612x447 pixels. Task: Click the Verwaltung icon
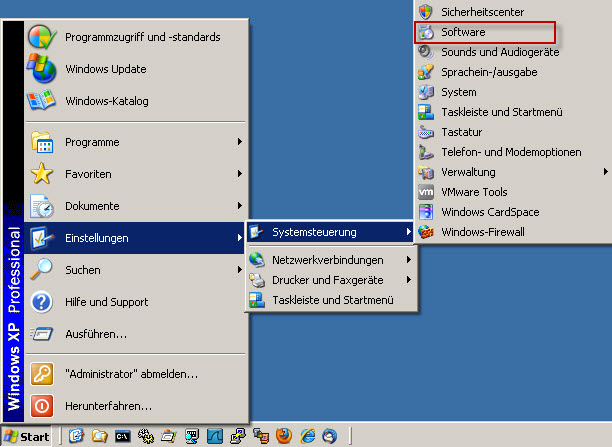(x=426, y=172)
